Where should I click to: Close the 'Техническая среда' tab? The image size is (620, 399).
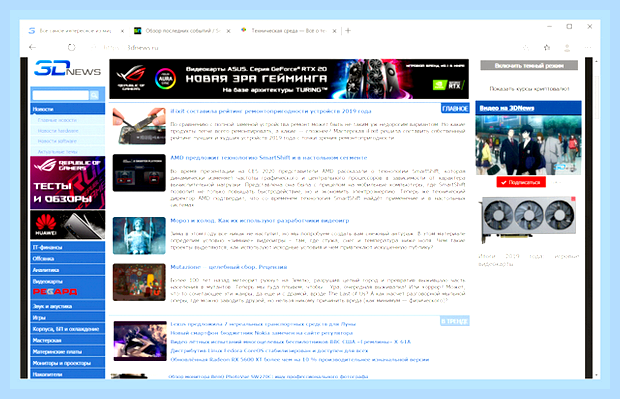[x=335, y=31]
